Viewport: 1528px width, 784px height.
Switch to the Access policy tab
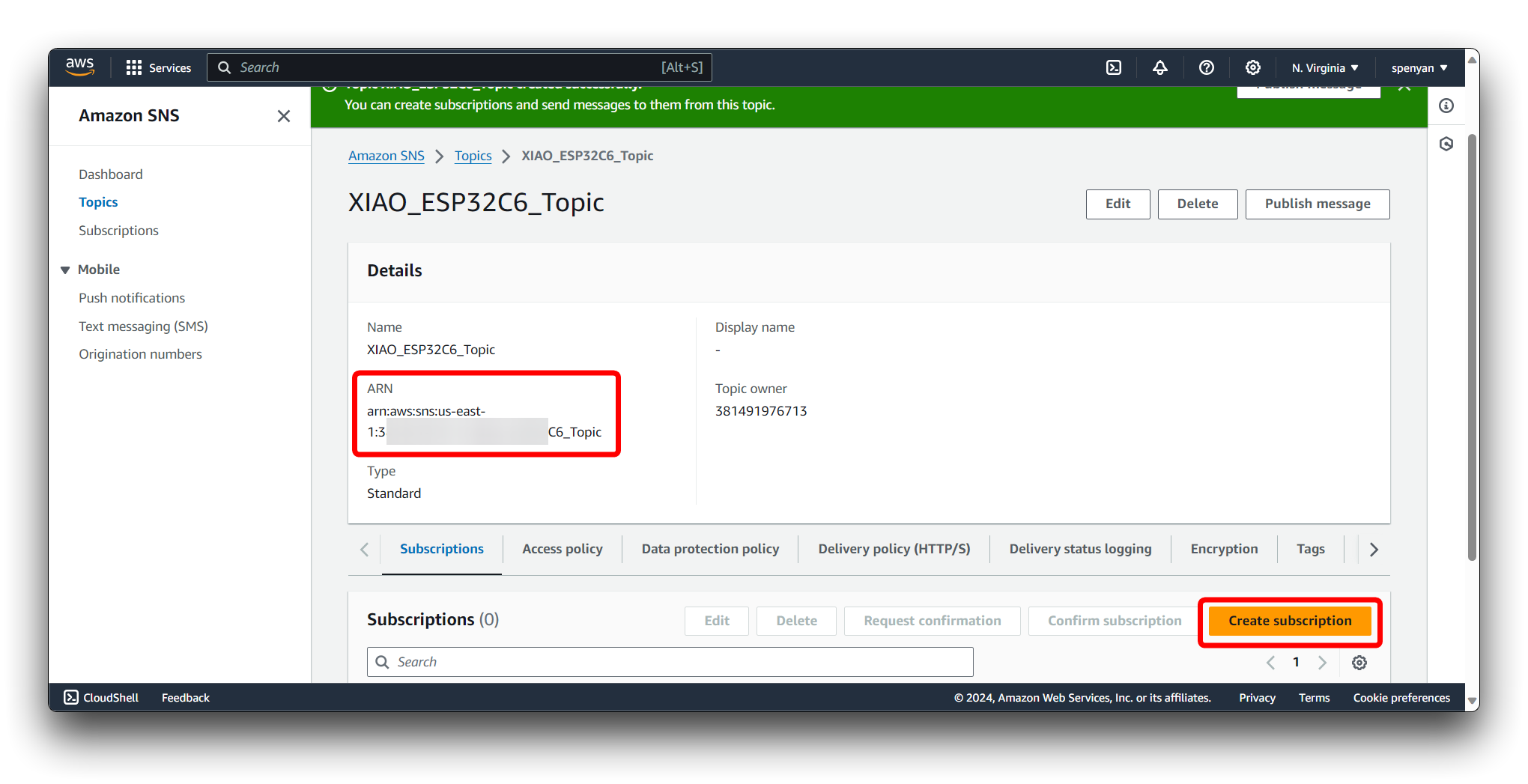pyautogui.click(x=563, y=549)
